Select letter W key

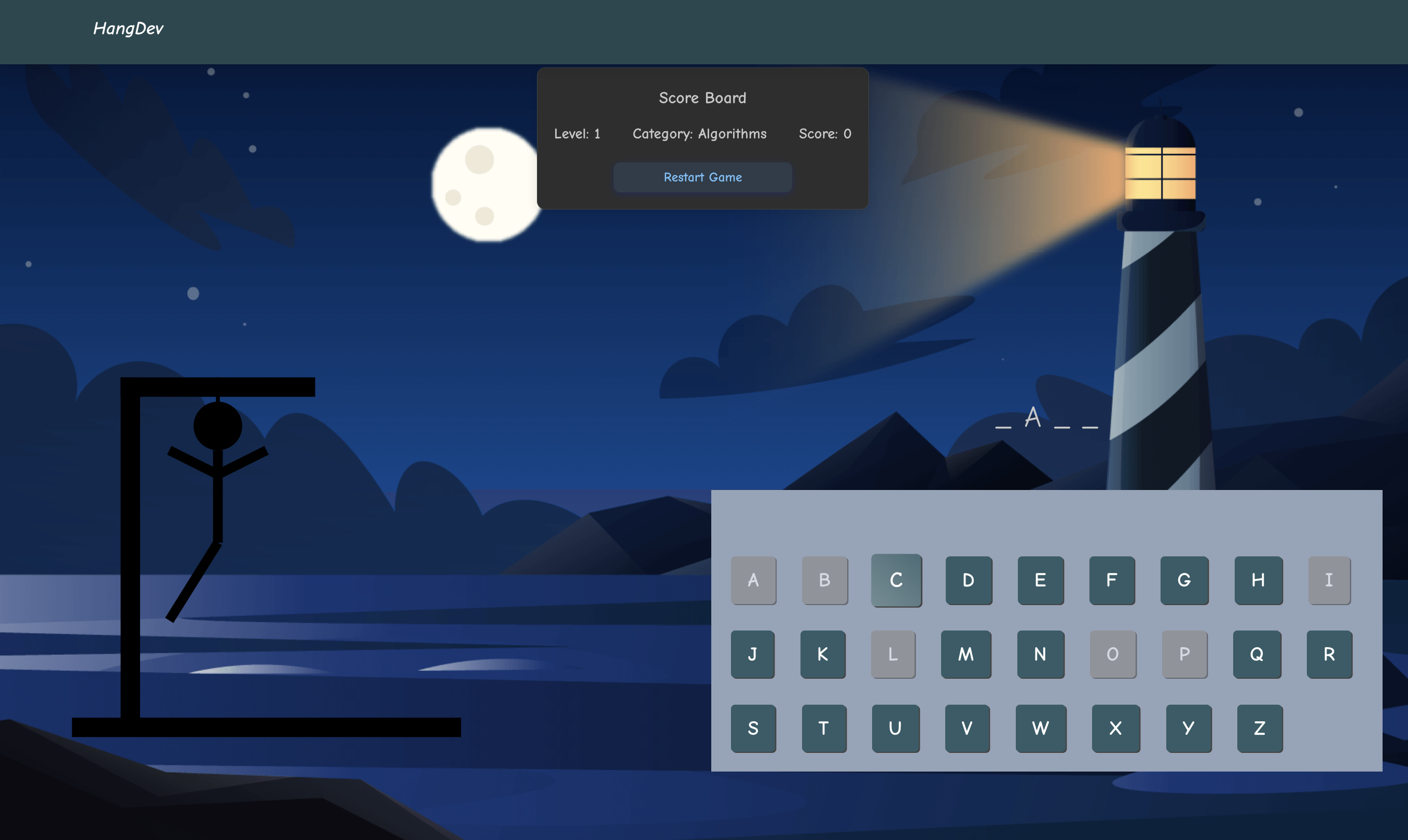click(x=1040, y=729)
